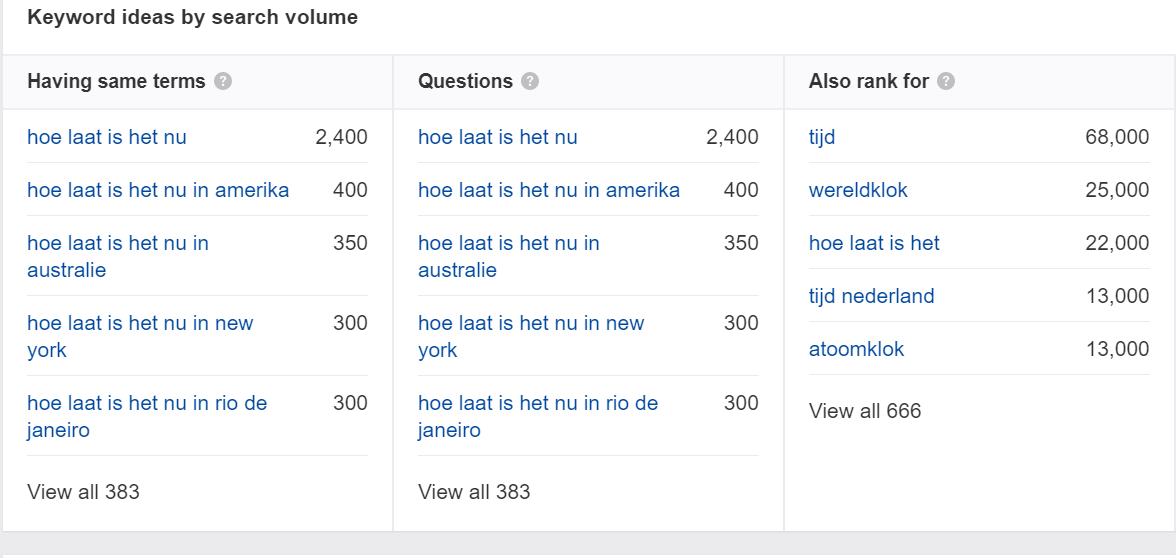The height and width of the screenshot is (558, 1176).
Task: Open 'hoe laat is het nu' in Having same terms
Action: click(106, 137)
